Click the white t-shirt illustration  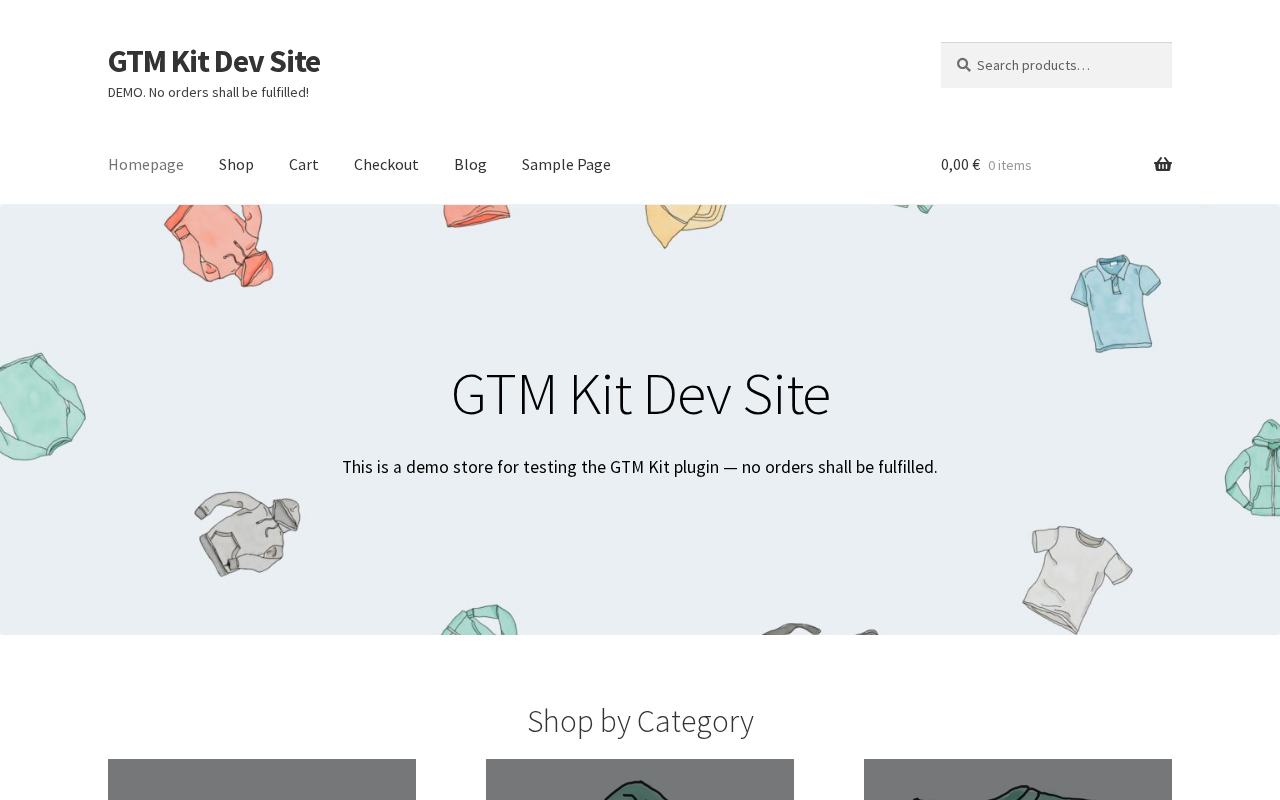(1077, 578)
